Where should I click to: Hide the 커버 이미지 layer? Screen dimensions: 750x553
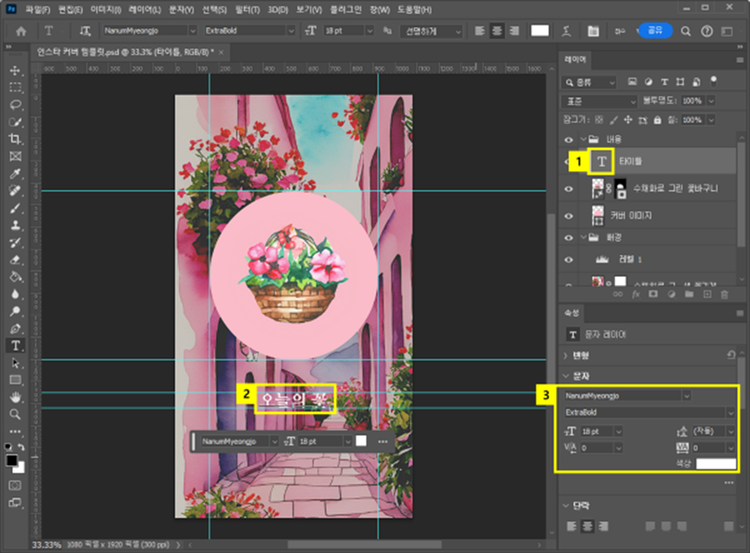[x=568, y=214]
